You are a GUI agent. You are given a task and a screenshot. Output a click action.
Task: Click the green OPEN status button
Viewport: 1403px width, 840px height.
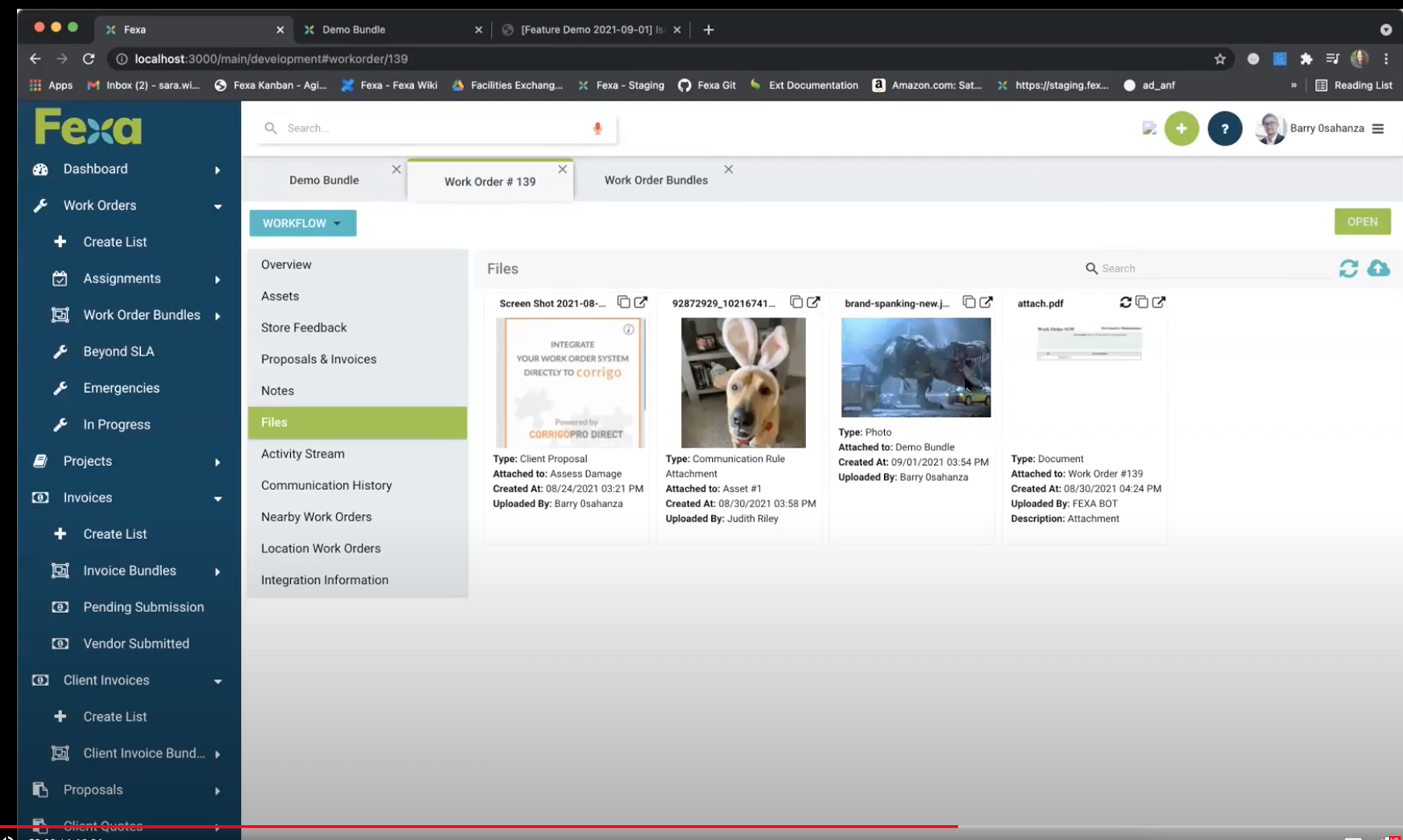(1362, 222)
